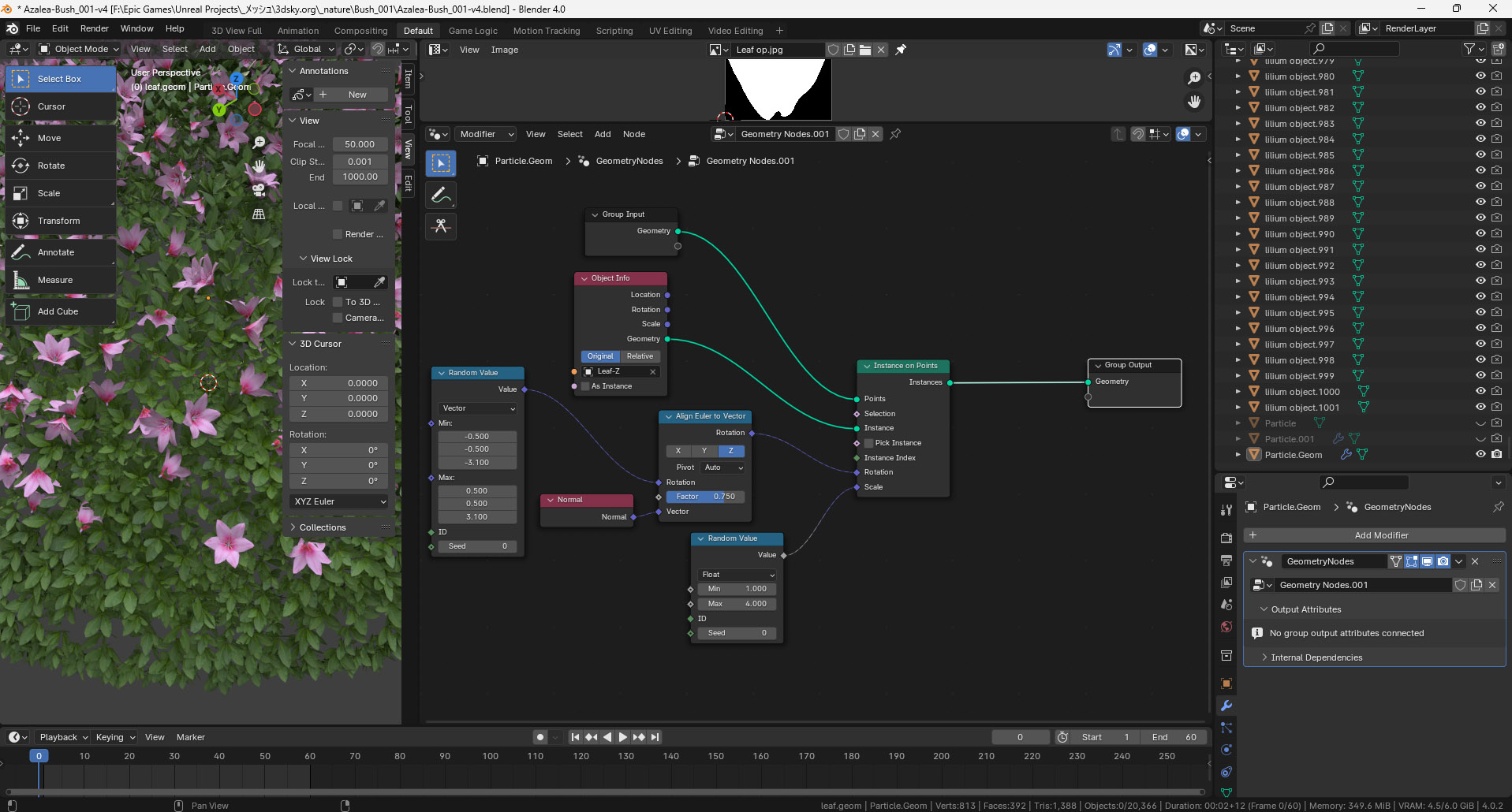Select the Cursor tool in the toolbar
This screenshot has width=1512, height=812.
pyautogui.click(x=51, y=106)
